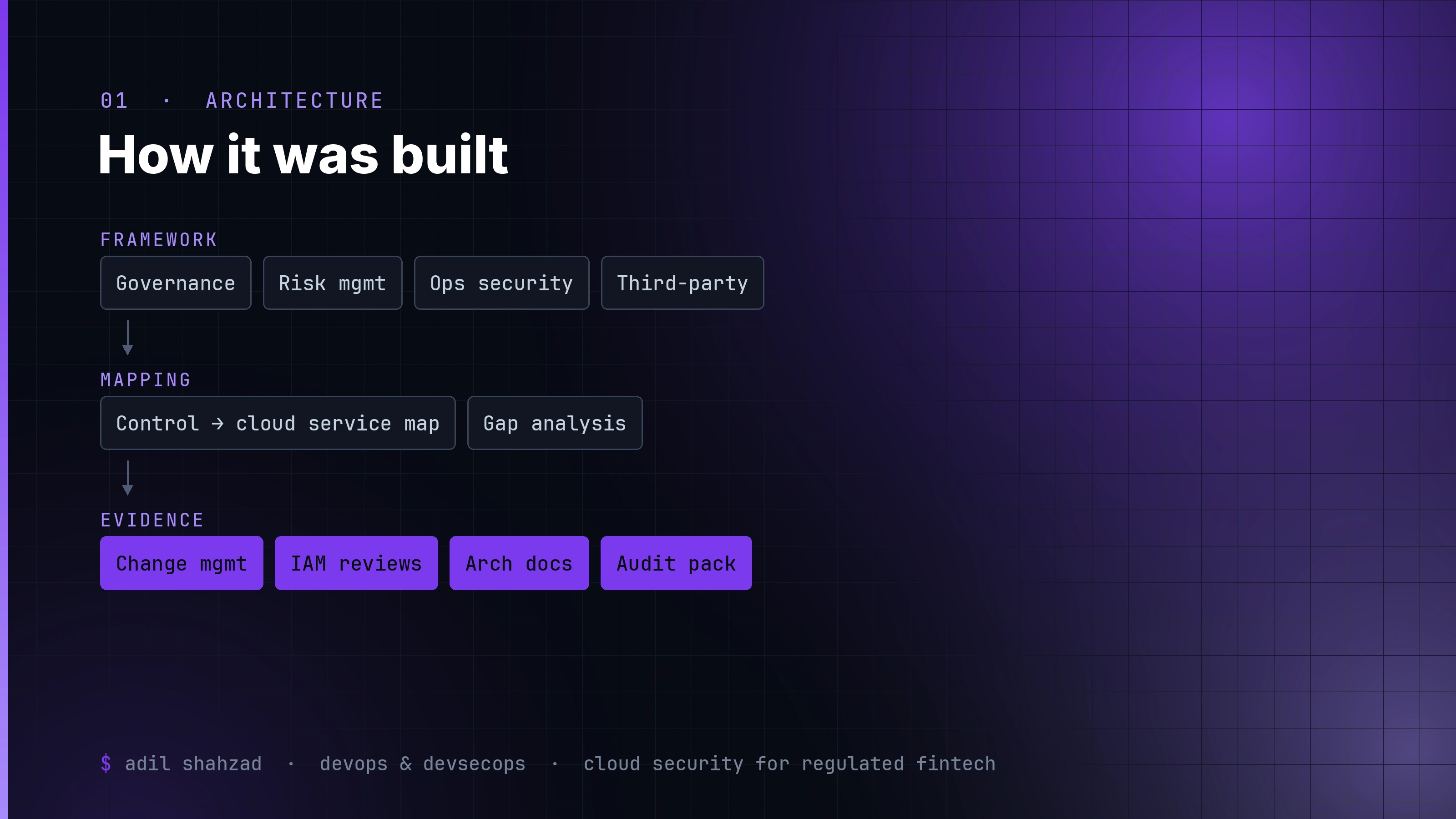
Task: Select the Governance box
Action: [176, 283]
